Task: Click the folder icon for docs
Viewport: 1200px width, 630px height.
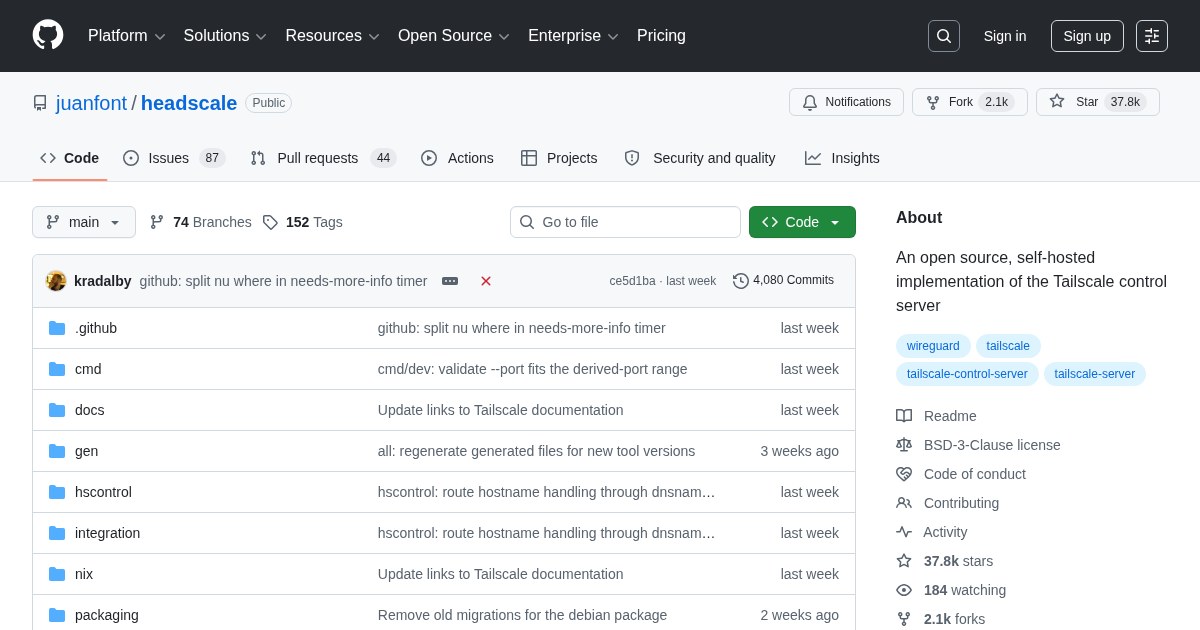Action: coord(57,410)
